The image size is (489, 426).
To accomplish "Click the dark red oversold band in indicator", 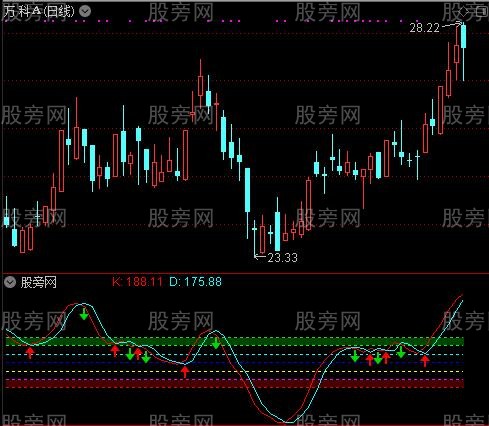I will click(235, 384).
